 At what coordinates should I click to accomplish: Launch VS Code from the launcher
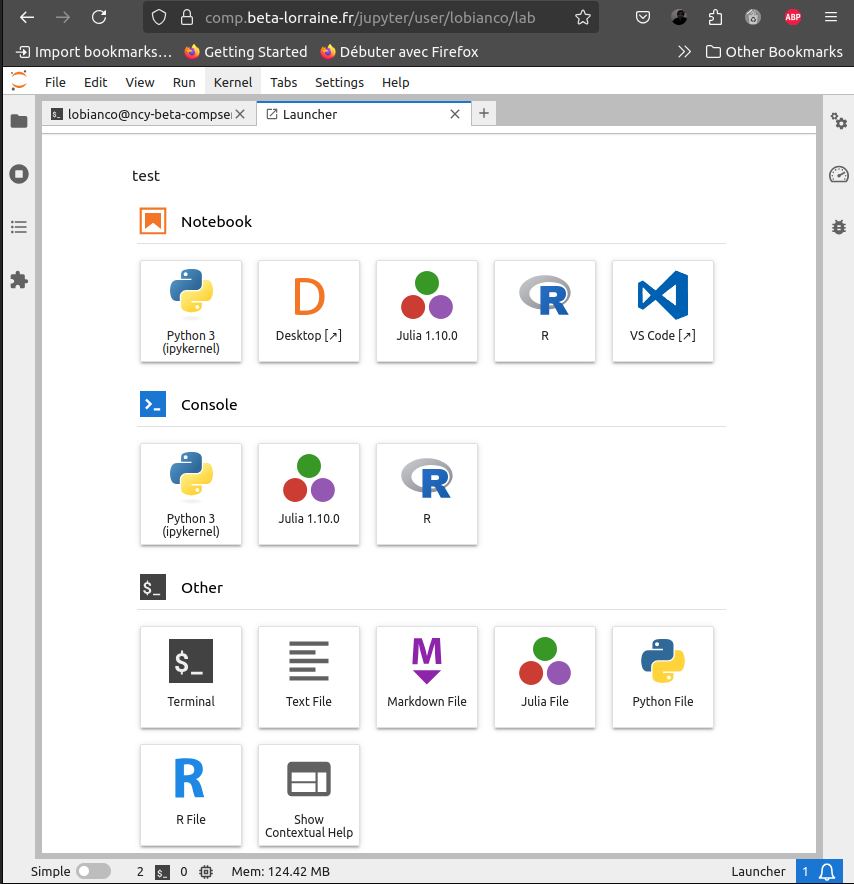[x=663, y=311]
